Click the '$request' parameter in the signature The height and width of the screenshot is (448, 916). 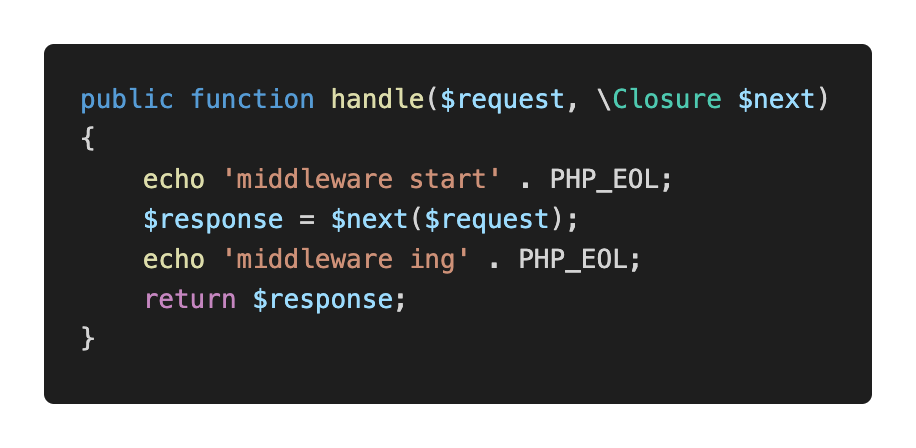point(502,100)
